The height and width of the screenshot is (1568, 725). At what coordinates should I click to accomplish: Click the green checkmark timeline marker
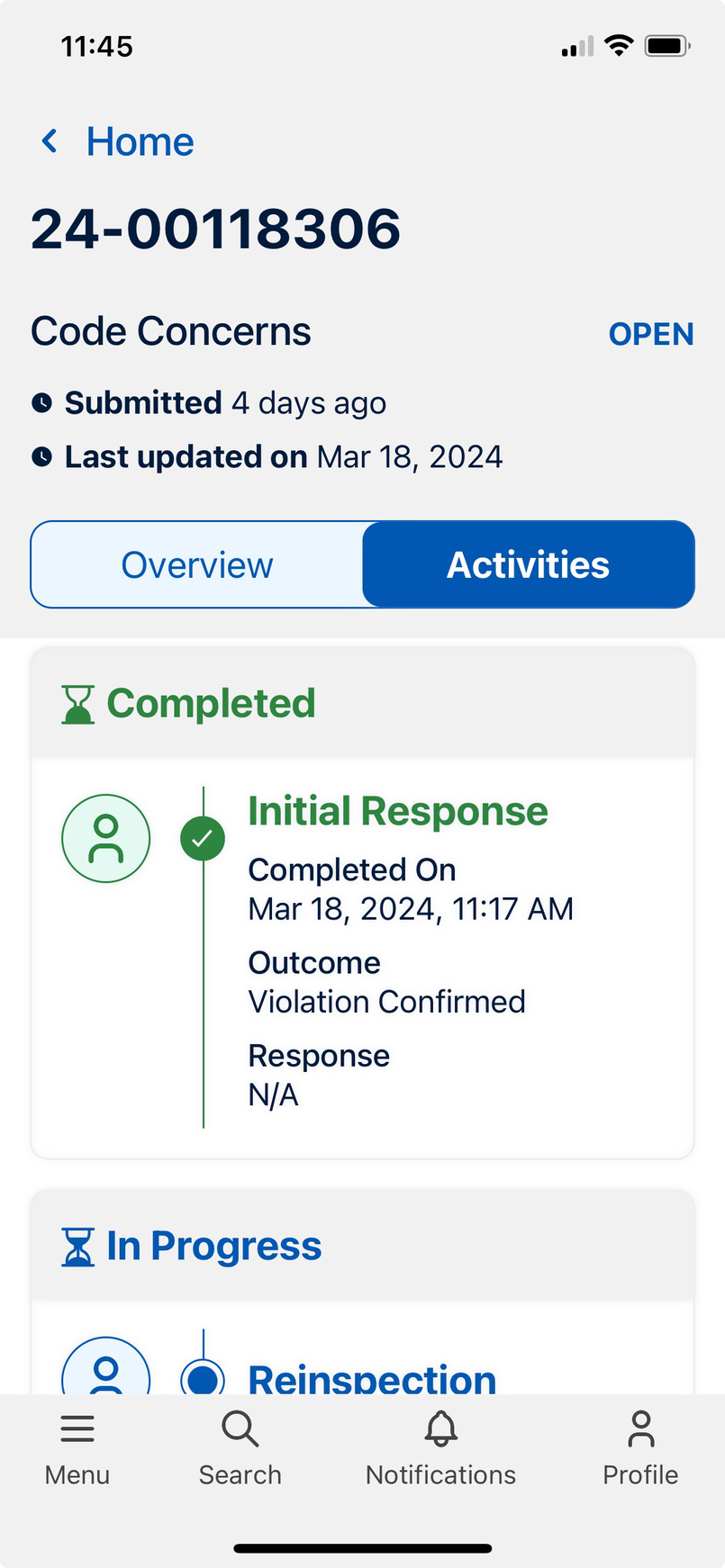pyautogui.click(x=203, y=839)
